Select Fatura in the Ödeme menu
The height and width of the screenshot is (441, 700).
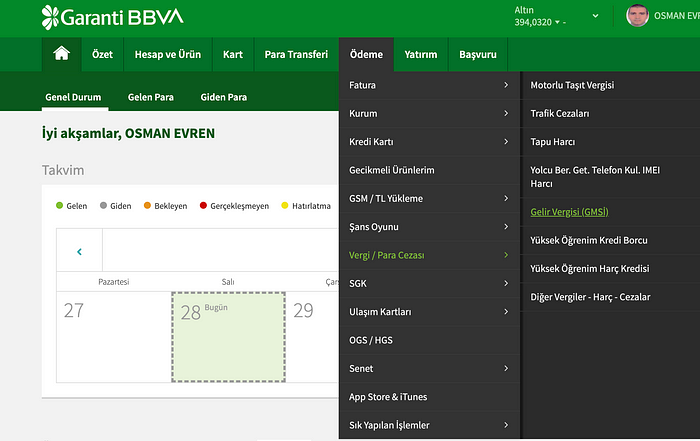[429, 85]
